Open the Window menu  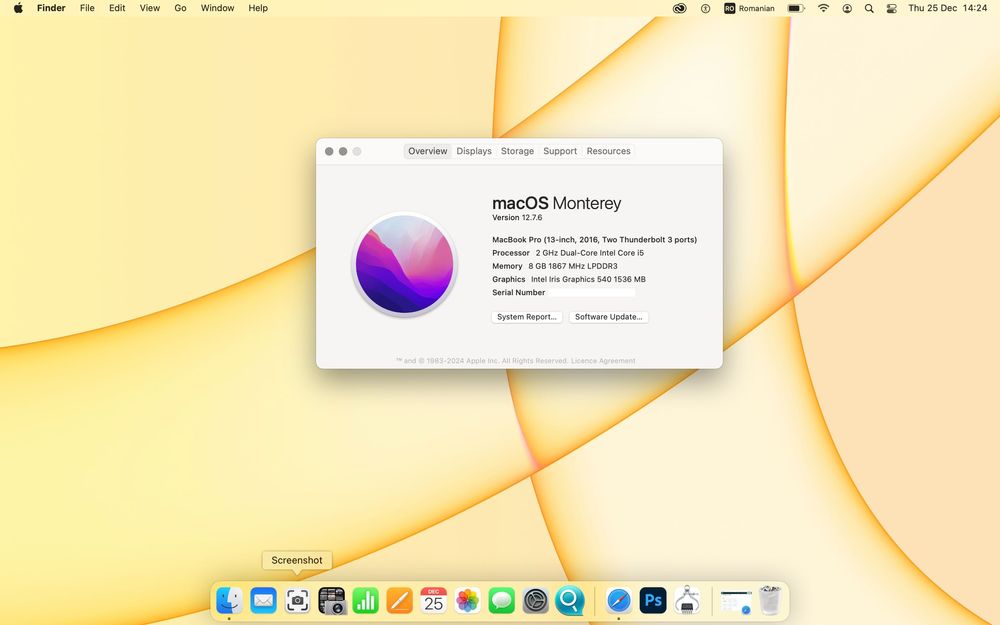[217, 8]
